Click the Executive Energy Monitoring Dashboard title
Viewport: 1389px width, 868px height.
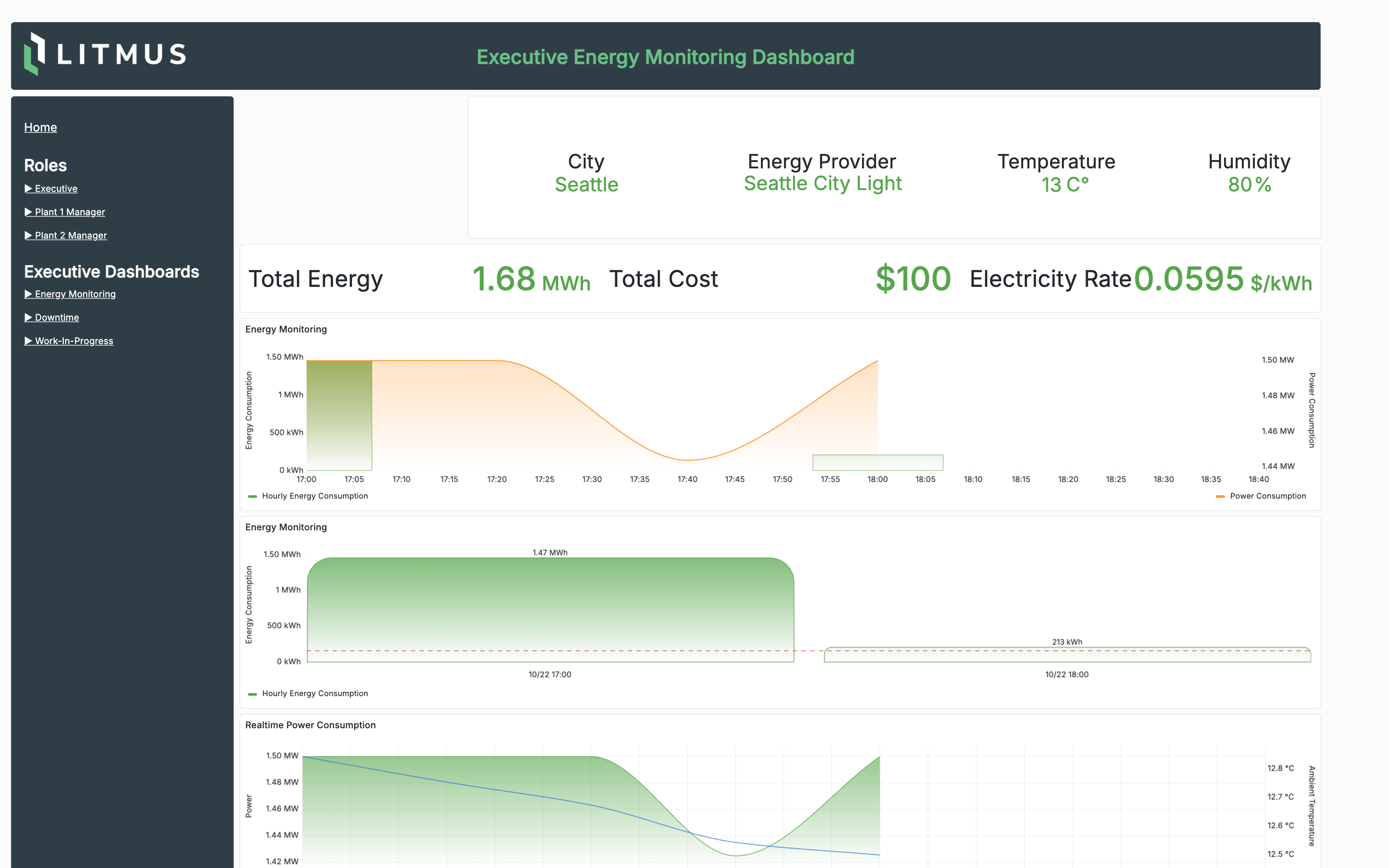coord(665,57)
